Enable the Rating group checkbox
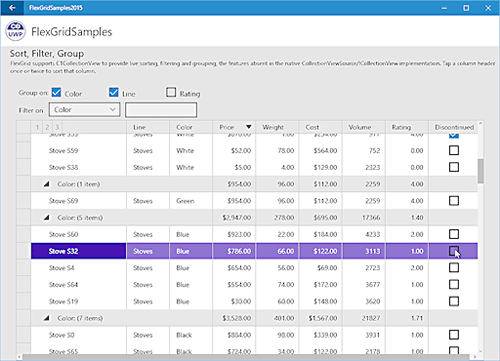This screenshot has height=361, width=500. pos(171,92)
